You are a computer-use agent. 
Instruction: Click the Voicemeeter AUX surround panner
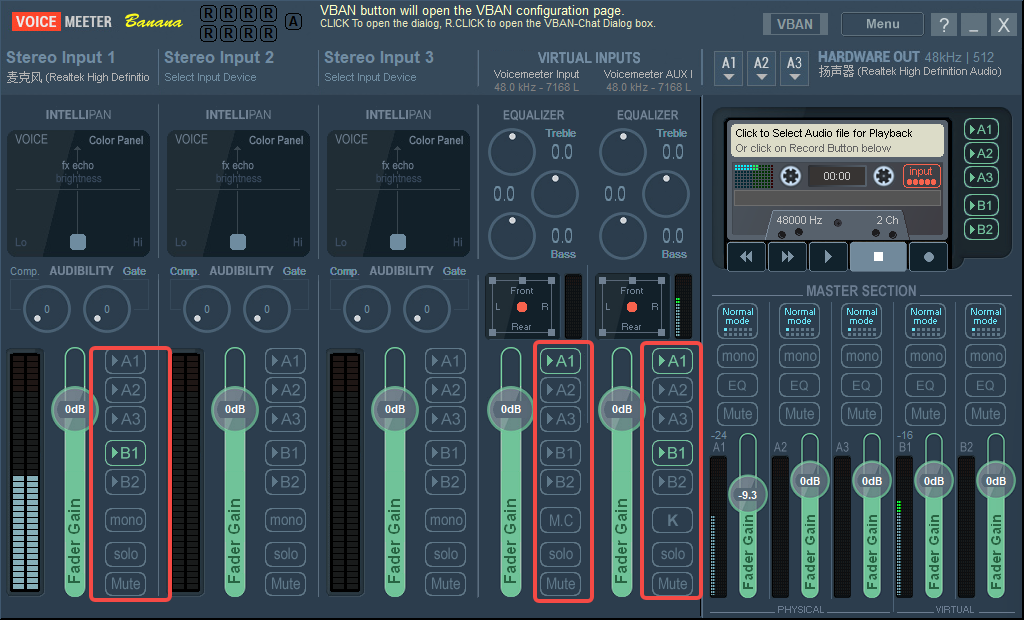632,307
